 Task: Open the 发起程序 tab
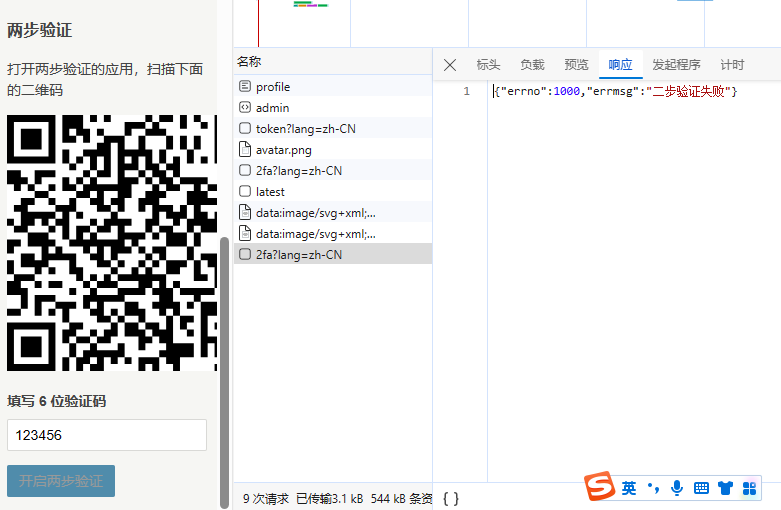click(x=676, y=65)
